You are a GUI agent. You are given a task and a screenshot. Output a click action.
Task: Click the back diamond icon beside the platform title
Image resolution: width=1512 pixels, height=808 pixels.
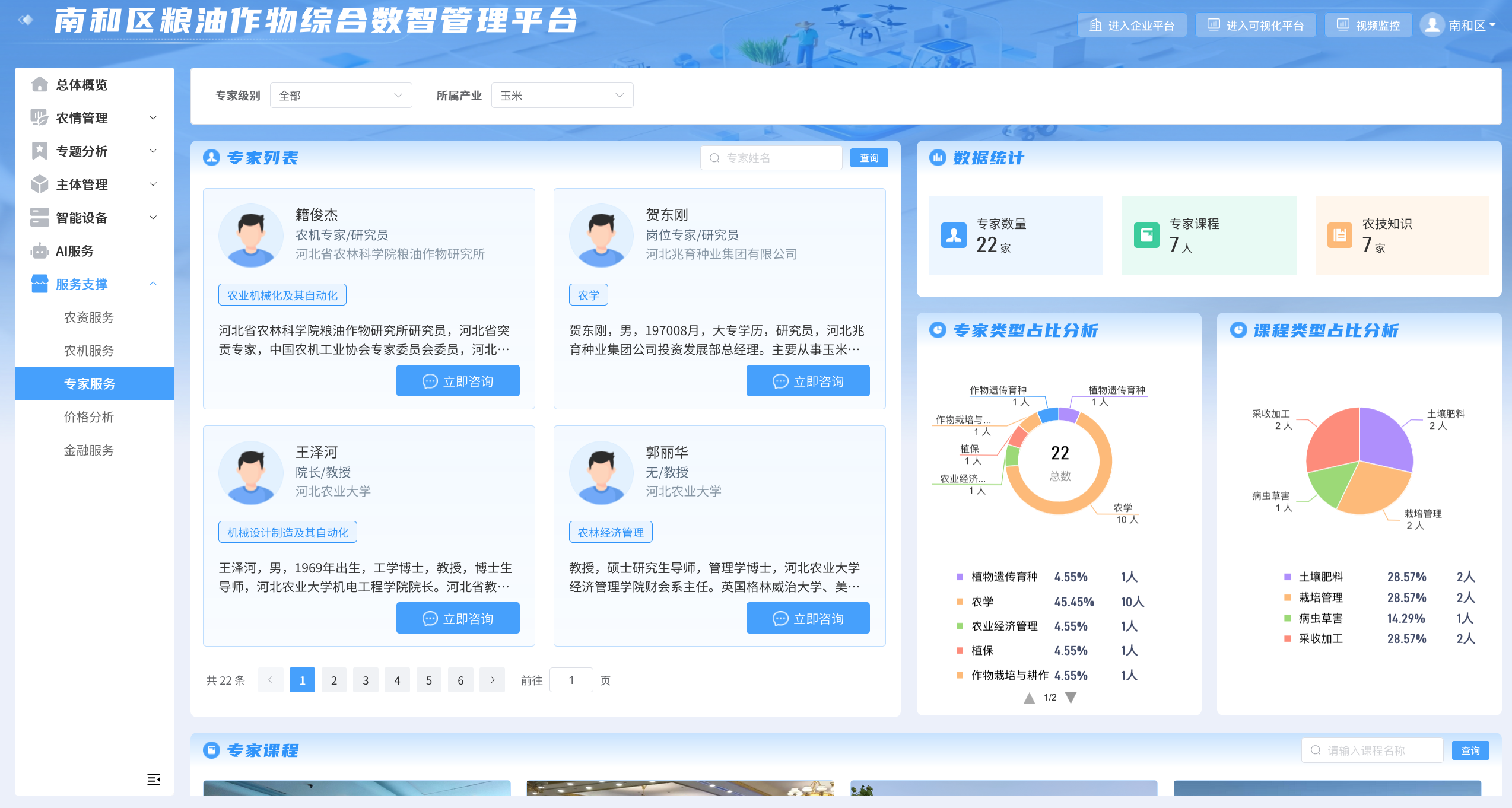[26, 20]
